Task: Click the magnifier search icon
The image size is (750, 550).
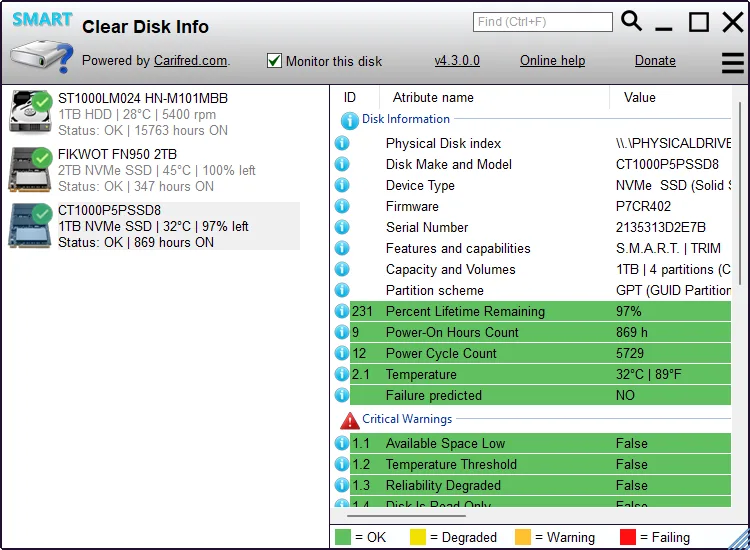Action: pos(631,22)
